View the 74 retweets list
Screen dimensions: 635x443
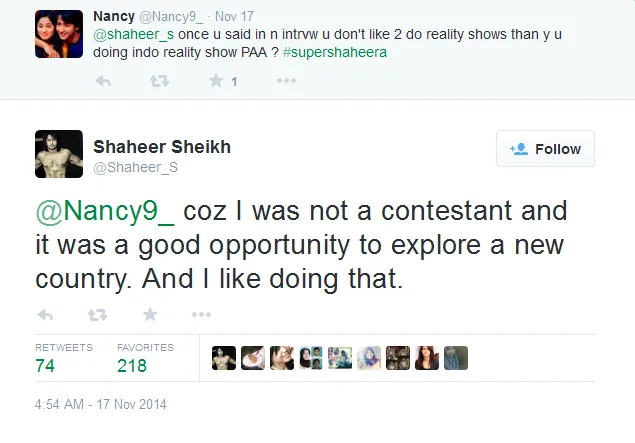point(46,366)
